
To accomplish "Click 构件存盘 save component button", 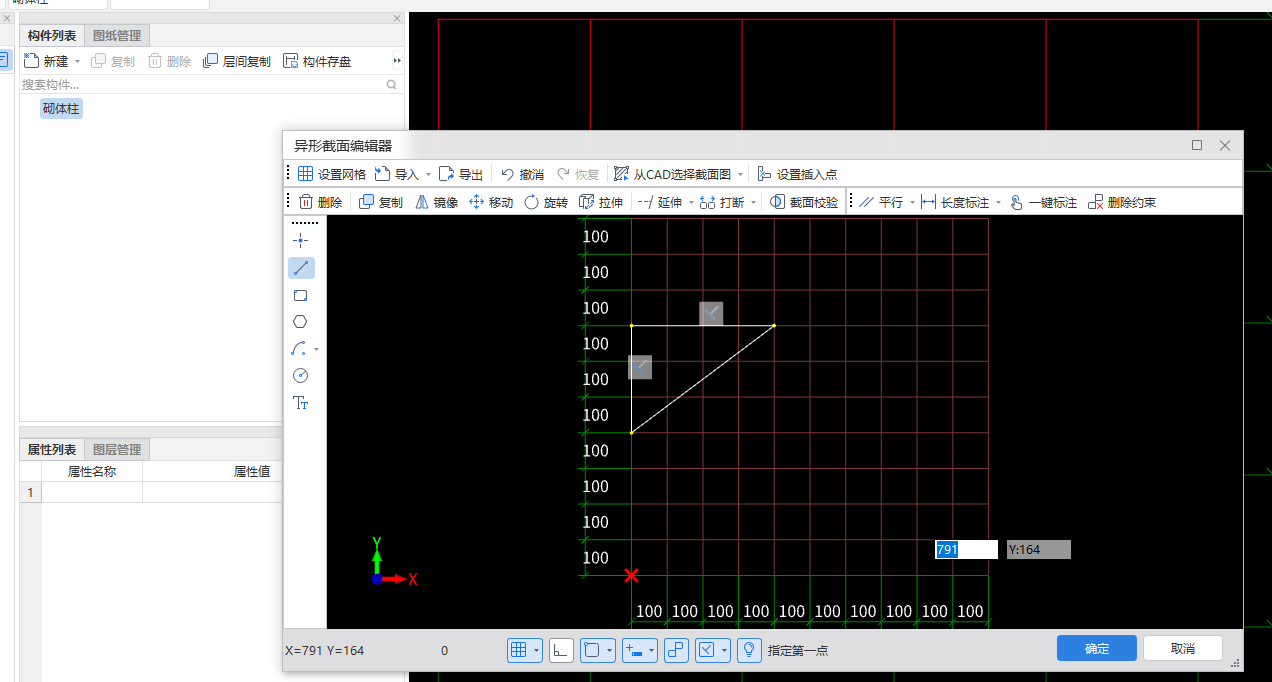I will (317, 61).
